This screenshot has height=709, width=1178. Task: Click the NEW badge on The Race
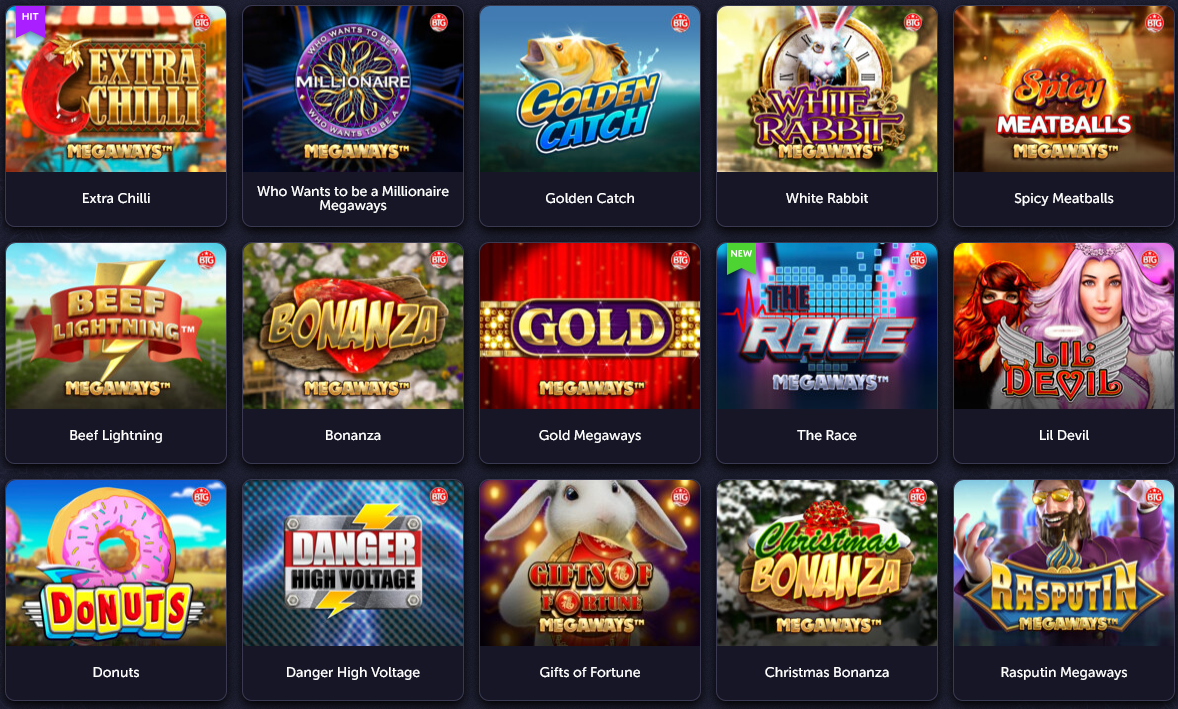[741, 255]
